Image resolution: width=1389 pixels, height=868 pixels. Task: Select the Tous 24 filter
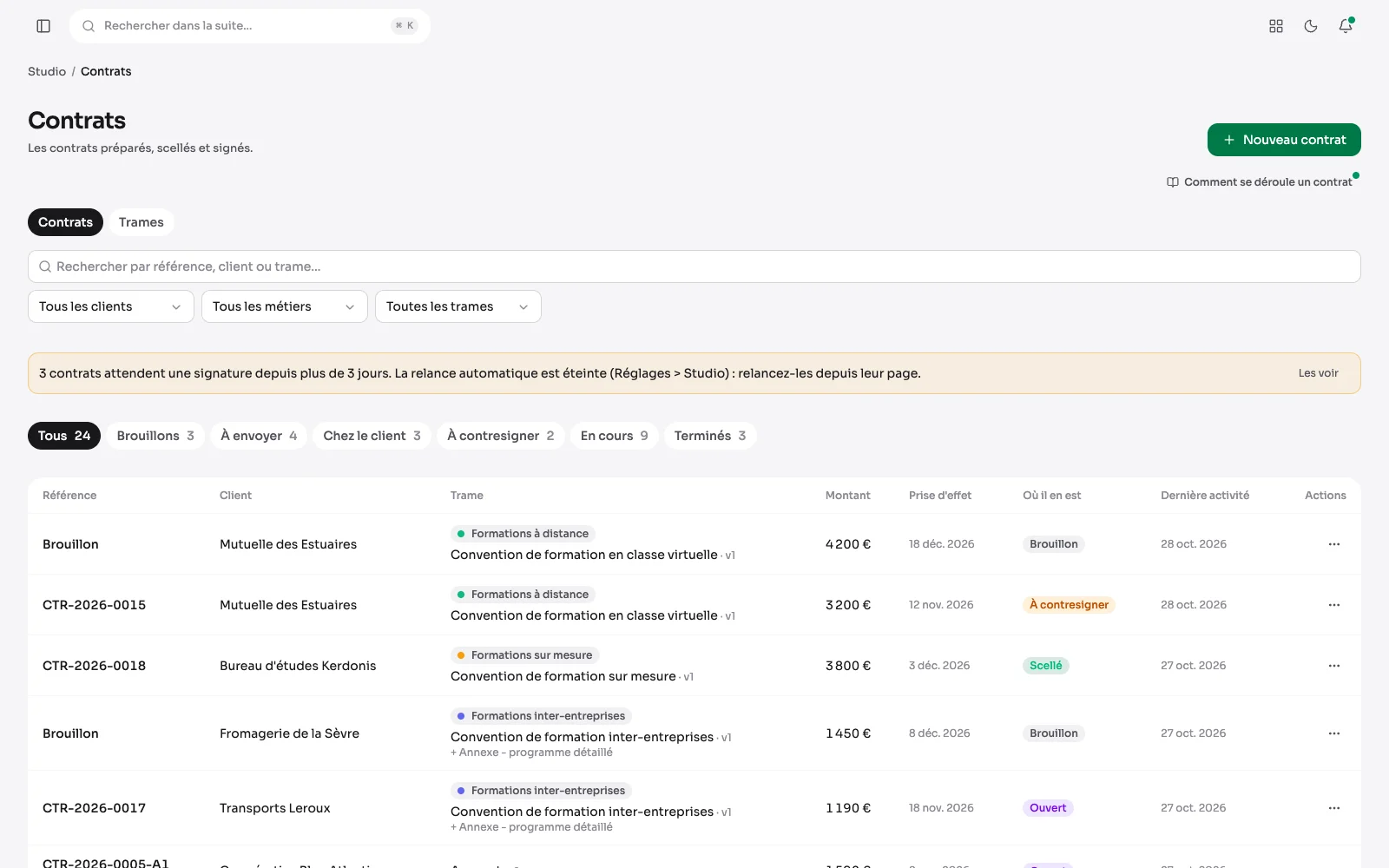[x=64, y=436]
